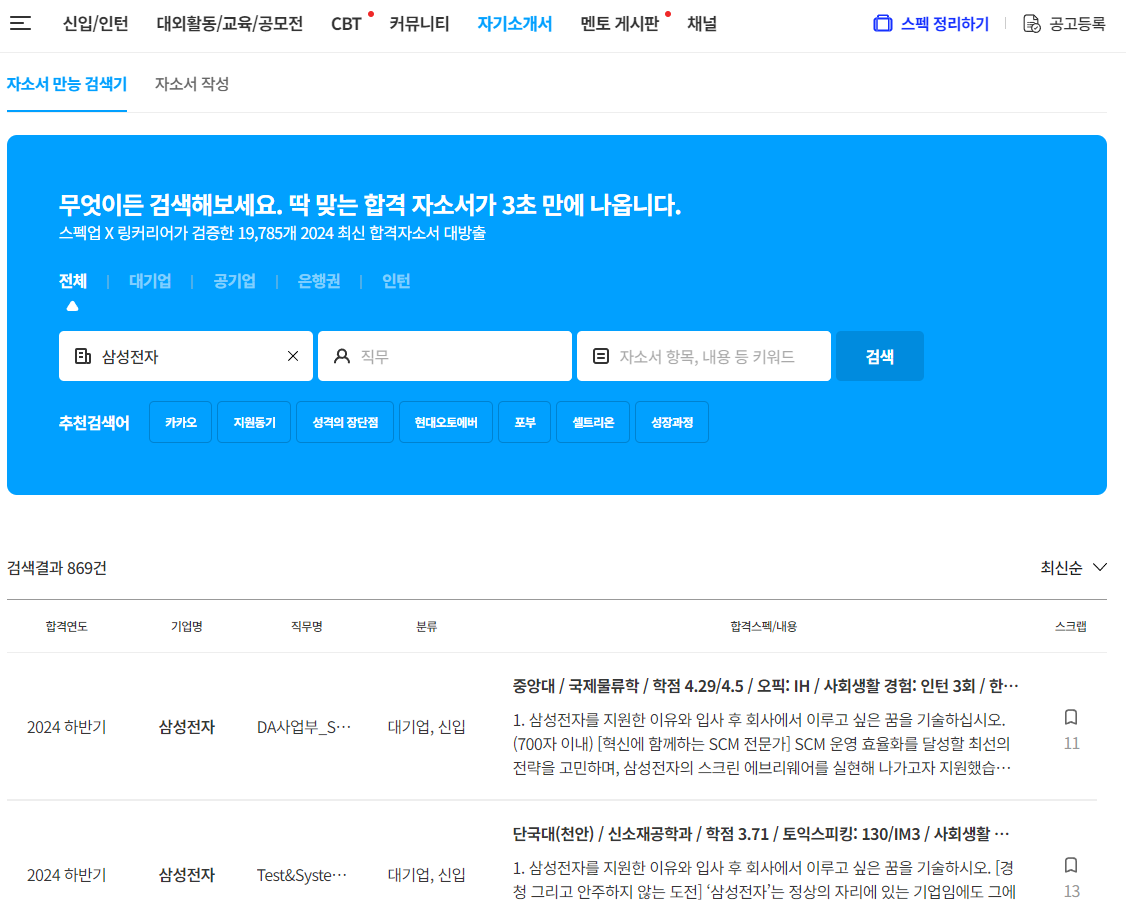The height and width of the screenshot is (903, 1126).
Task: Click 2024 하반기 in the DA사업부 row
Action: pos(67,727)
